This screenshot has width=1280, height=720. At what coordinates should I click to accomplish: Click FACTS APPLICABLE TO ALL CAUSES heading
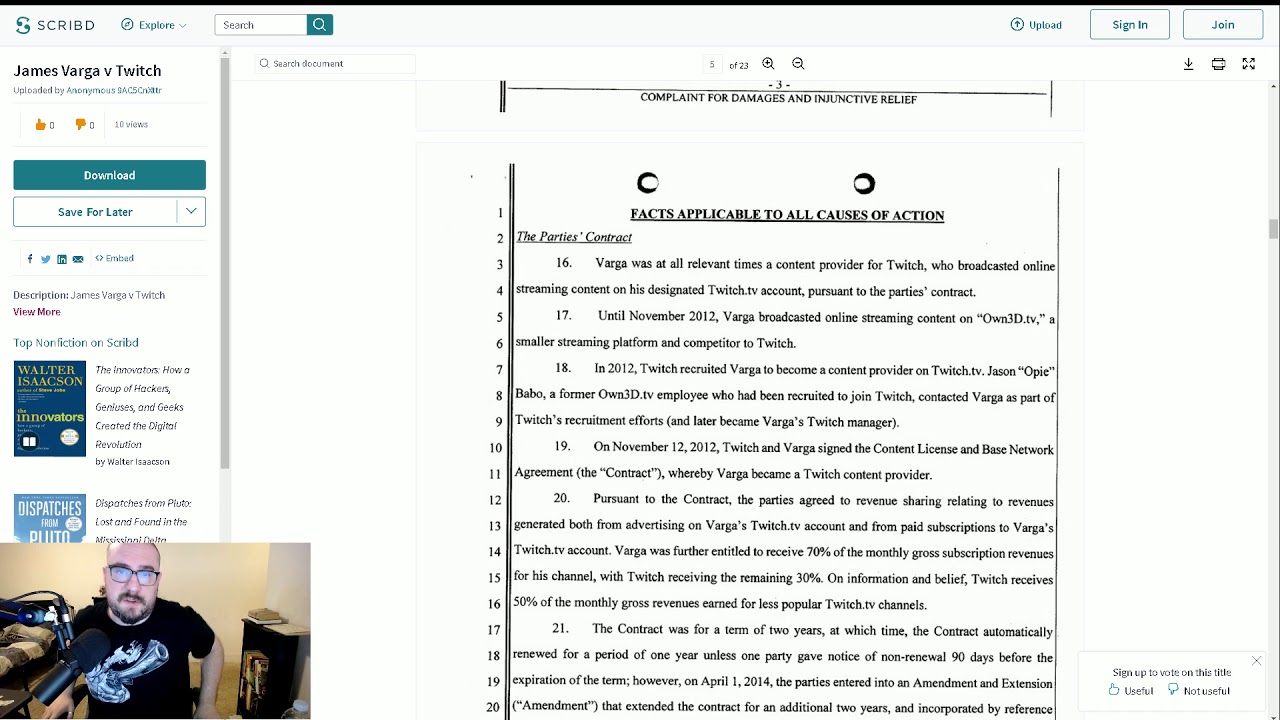[x=787, y=215]
